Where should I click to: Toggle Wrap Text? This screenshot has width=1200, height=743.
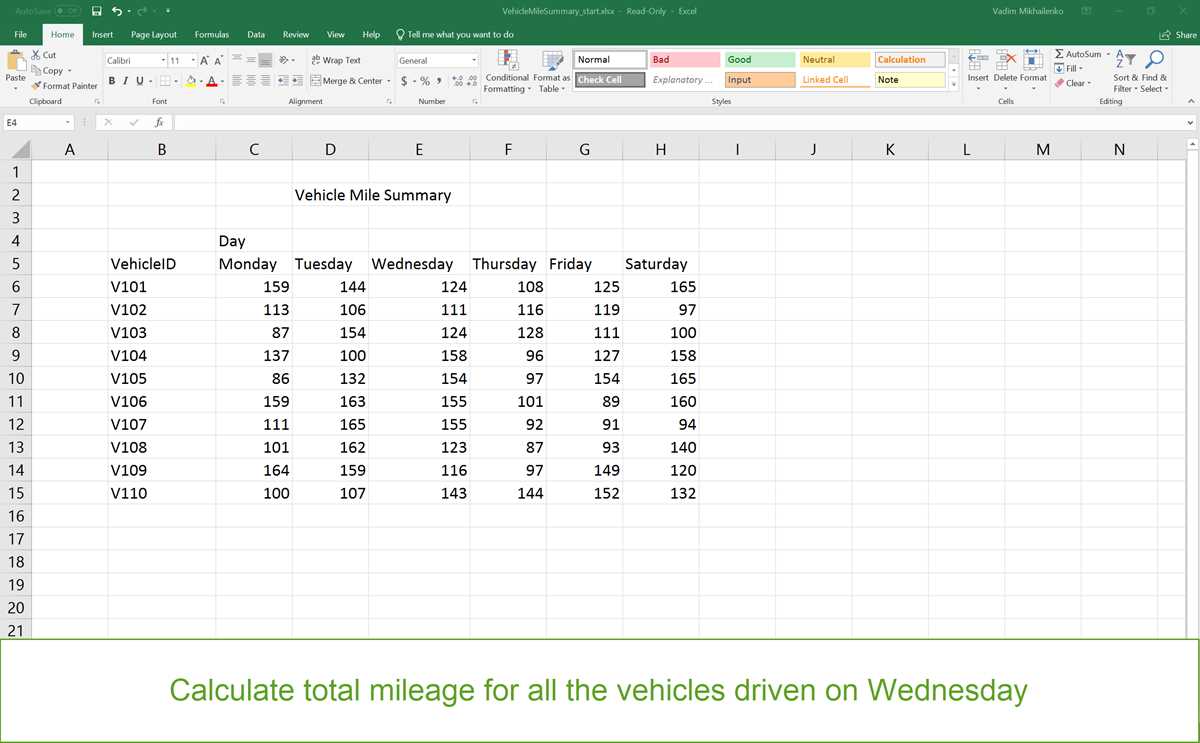point(336,60)
